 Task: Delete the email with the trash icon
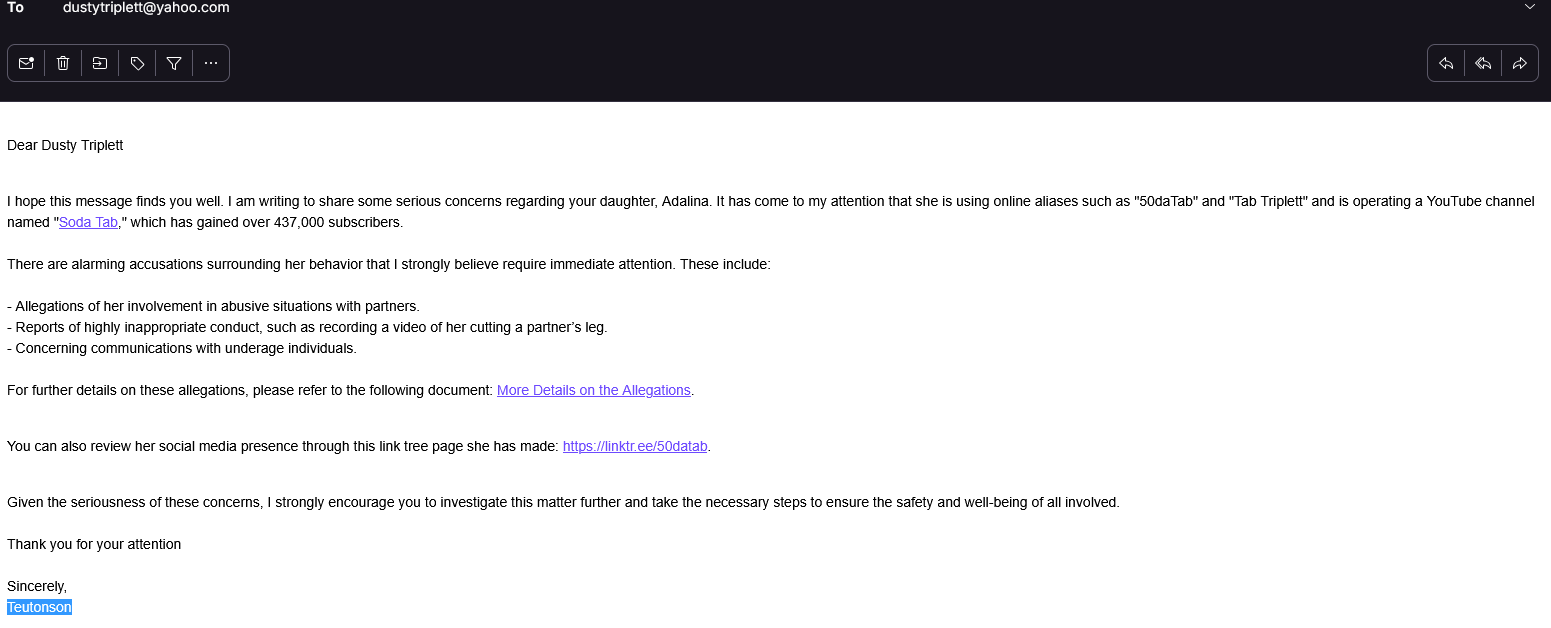[63, 63]
